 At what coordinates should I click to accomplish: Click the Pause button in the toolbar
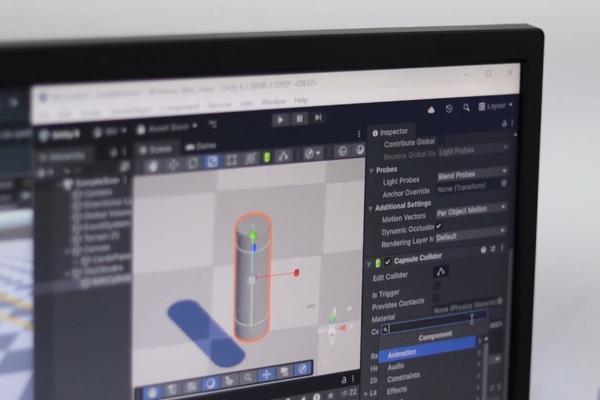pos(299,119)
